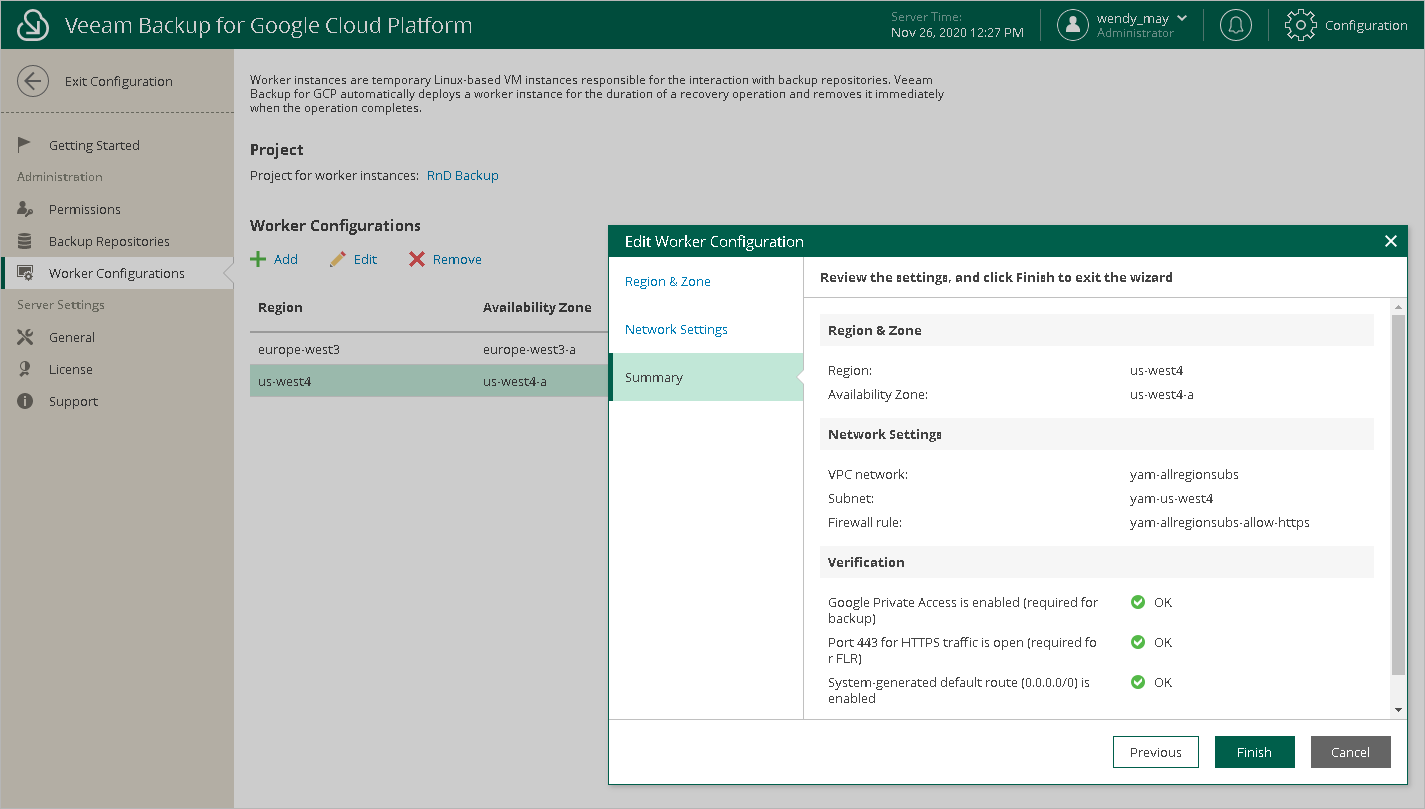
Task: Expand the wendy_may account dropdown arrow
Action: [1182, 18]
